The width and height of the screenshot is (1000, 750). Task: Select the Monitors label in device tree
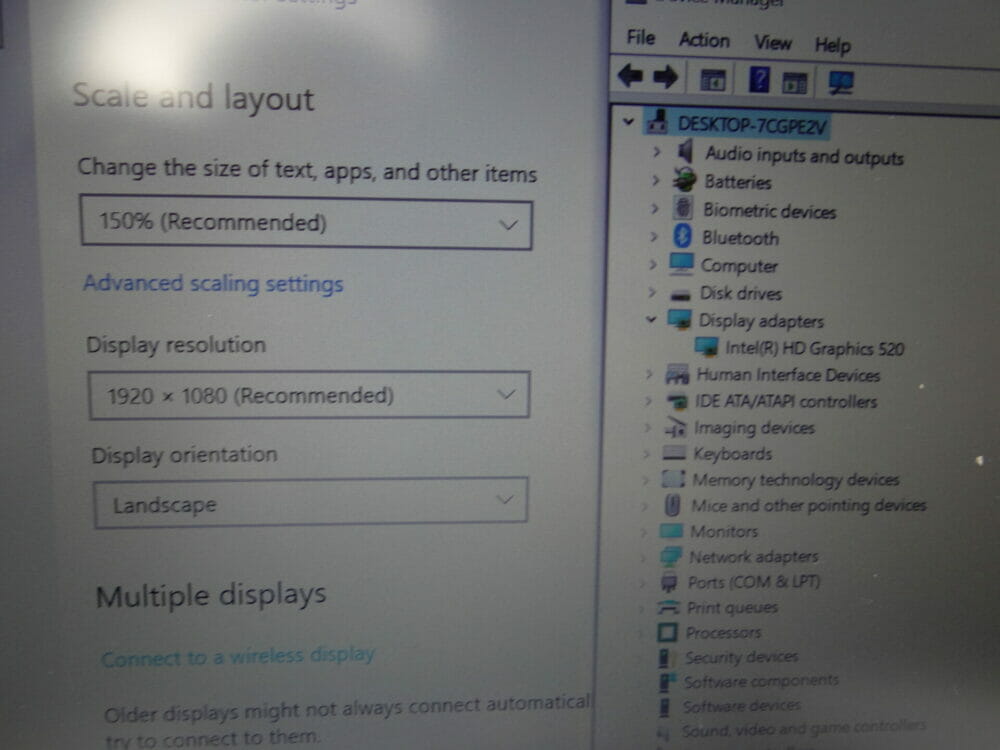click(724, 531)
